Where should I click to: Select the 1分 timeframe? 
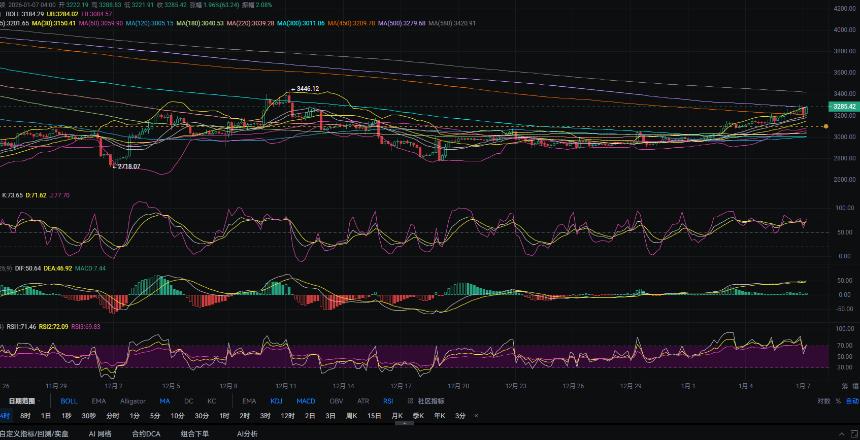(x=135, y=416)
